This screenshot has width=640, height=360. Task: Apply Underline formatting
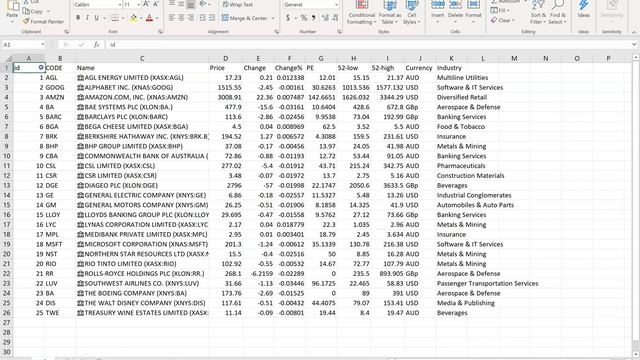tap(96, 18)
